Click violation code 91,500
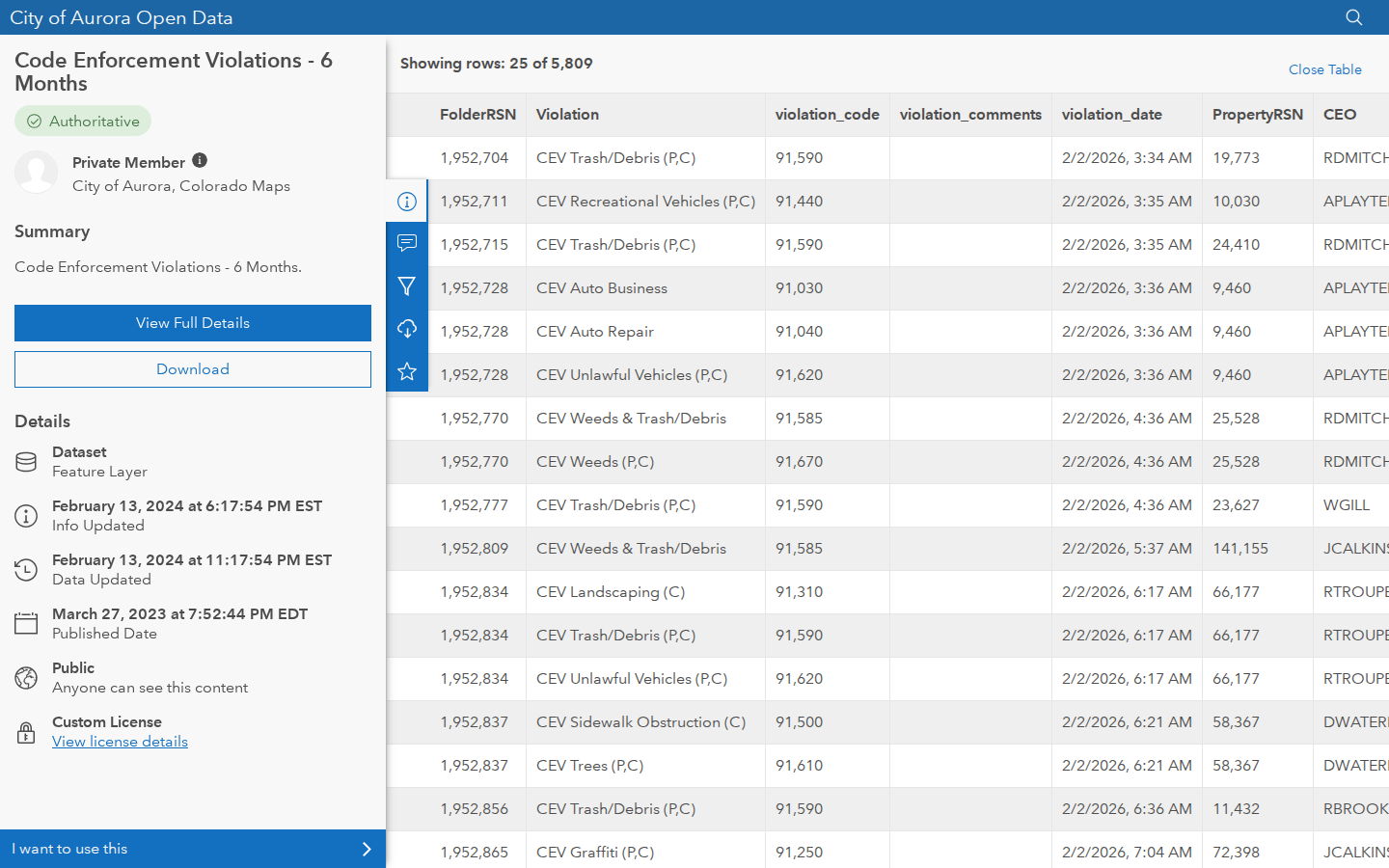This screenshot has height=868, width=1389. pos(799,722)
